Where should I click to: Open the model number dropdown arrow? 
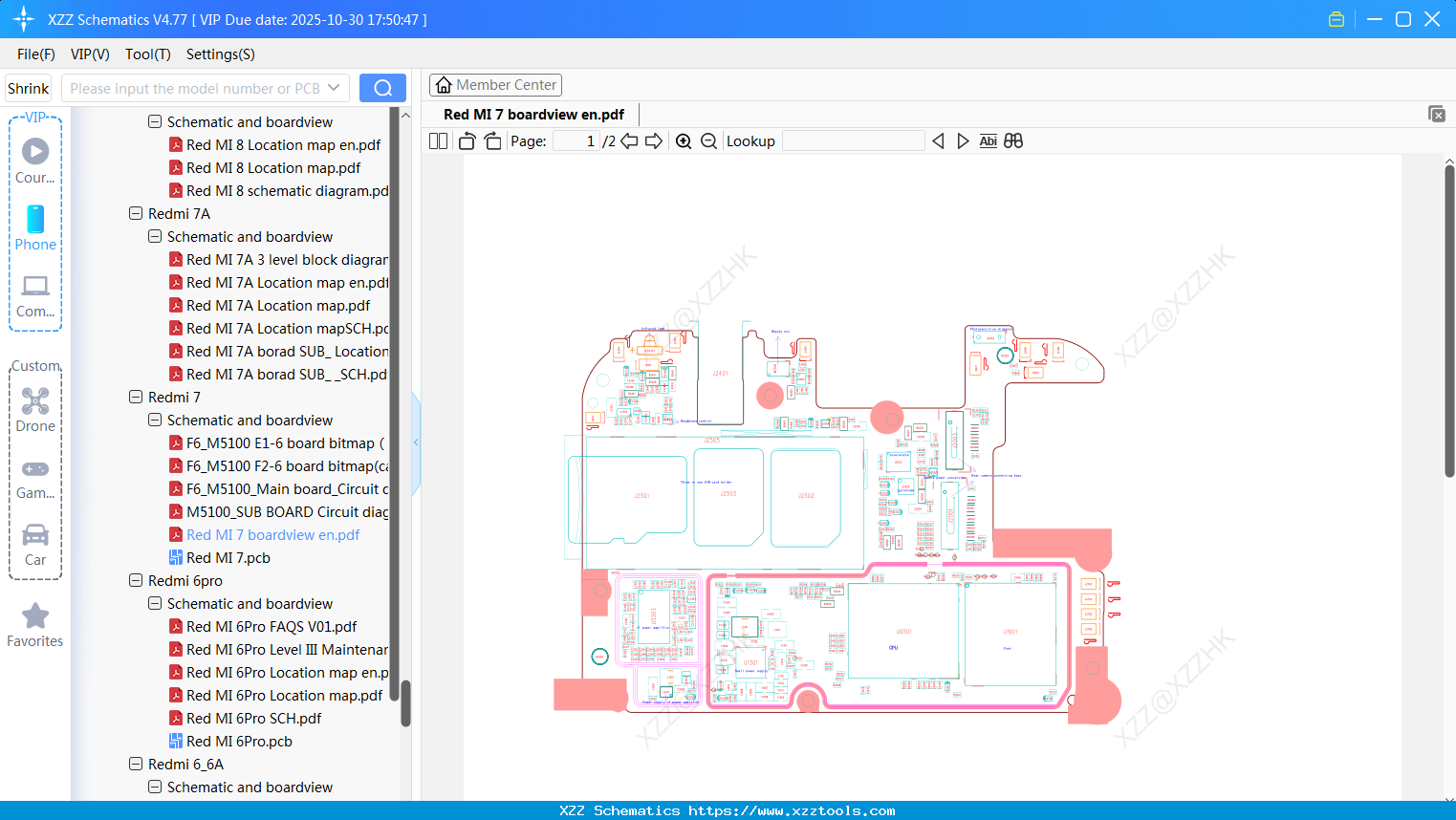[334, 88]
